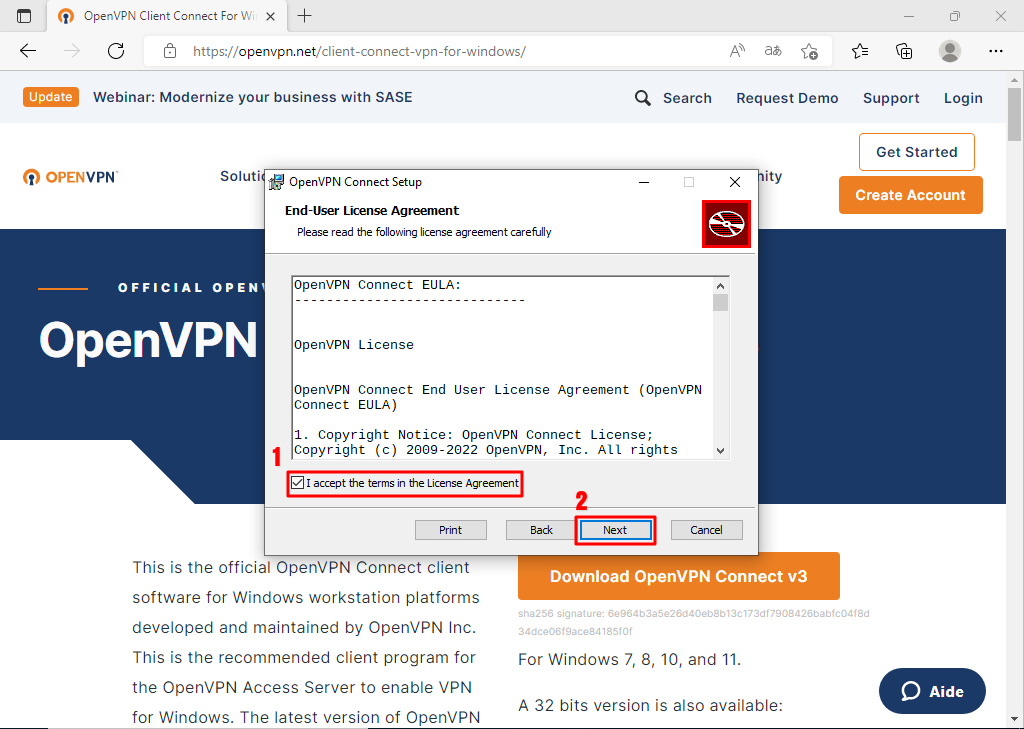Screen dimensions: 1024x729
Task: Print the license agreement
Action: point(450,530)
